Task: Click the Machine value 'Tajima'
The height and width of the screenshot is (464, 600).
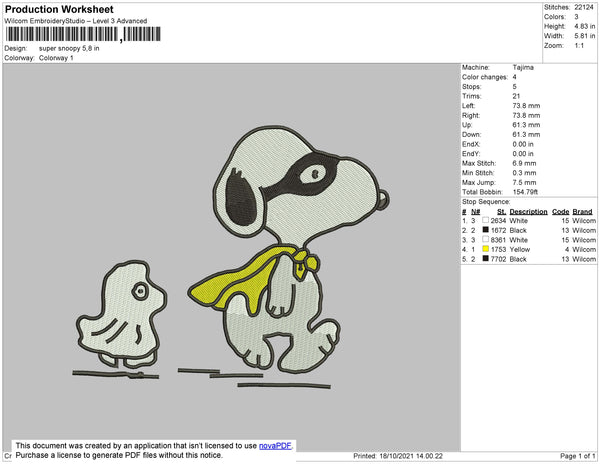Action: click(523, 67)
